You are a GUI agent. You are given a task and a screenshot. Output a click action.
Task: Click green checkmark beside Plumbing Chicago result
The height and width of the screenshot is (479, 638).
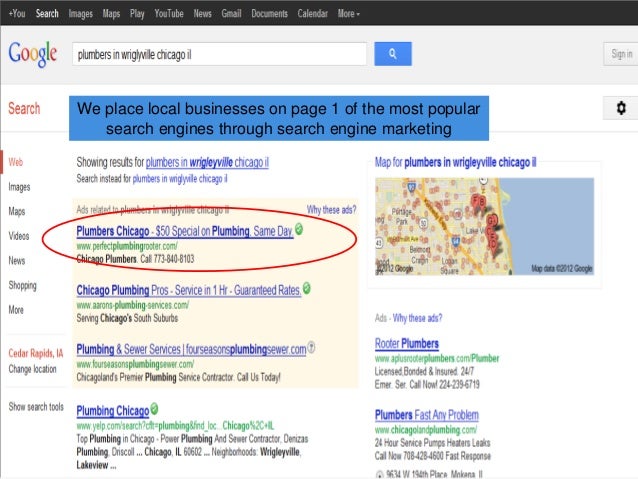(154, 408)
